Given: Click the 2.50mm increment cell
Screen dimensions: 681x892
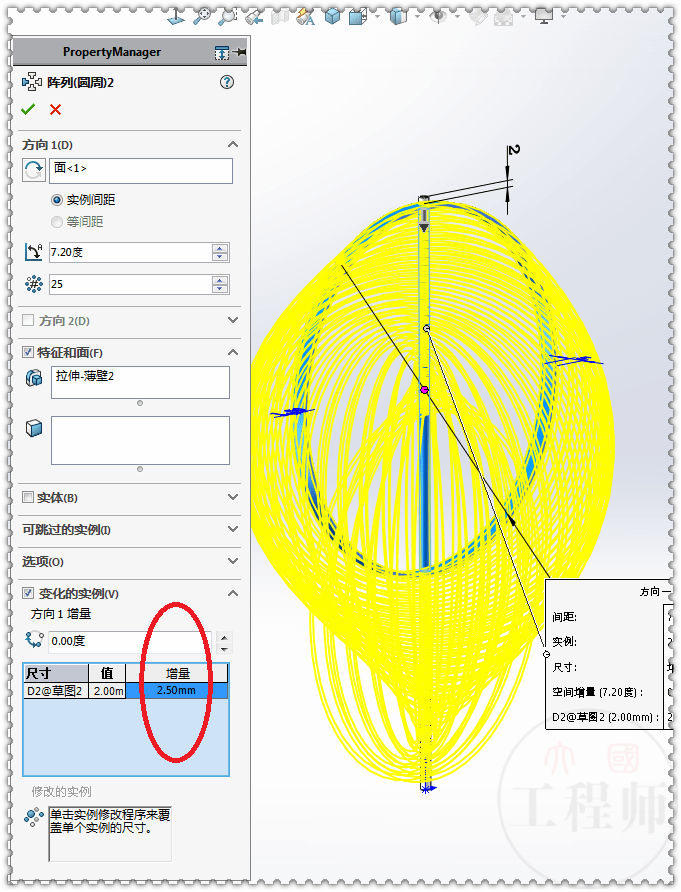Looking at the screenshot, I should [x=177, y=691].
